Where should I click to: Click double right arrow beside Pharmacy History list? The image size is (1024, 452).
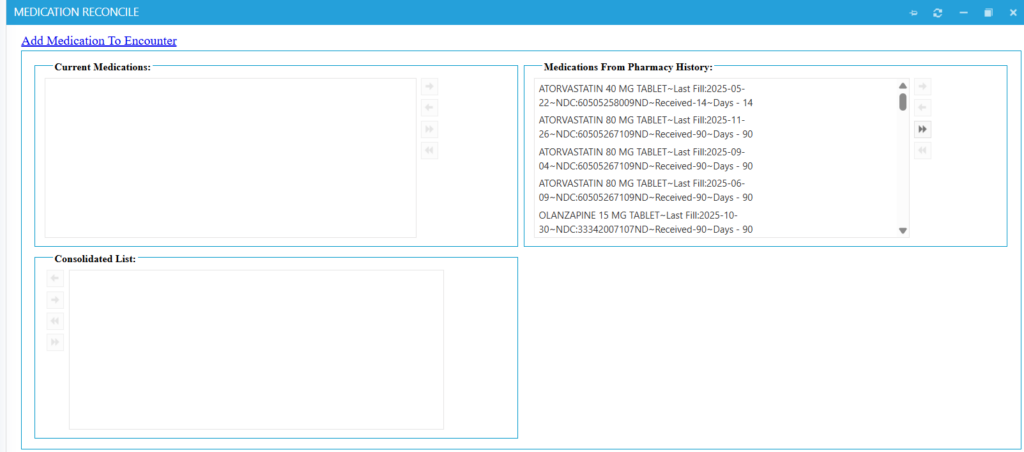click(x=922, y=129)
